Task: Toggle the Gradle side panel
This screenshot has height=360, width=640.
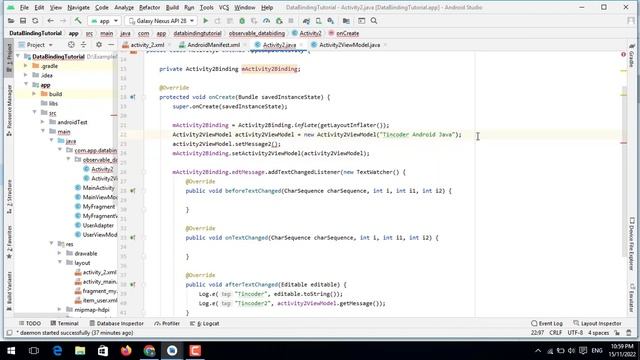Action: coord(632,55)
